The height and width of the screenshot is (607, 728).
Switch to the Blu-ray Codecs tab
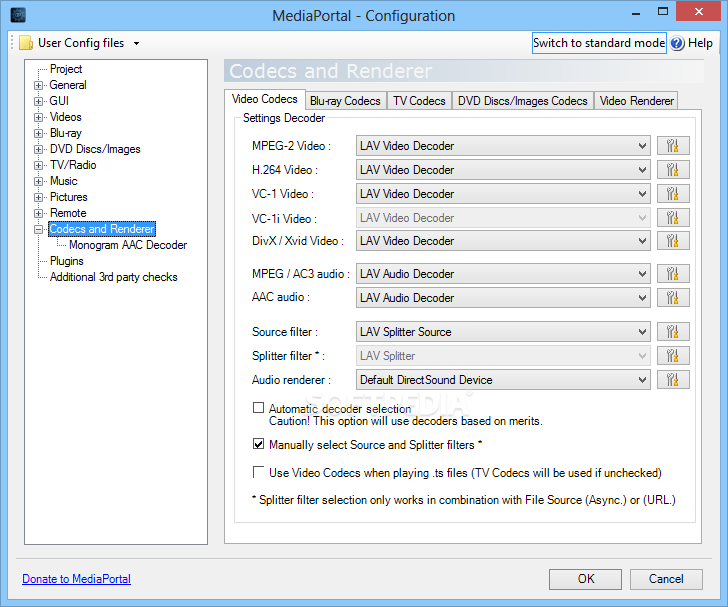point(345,101)
